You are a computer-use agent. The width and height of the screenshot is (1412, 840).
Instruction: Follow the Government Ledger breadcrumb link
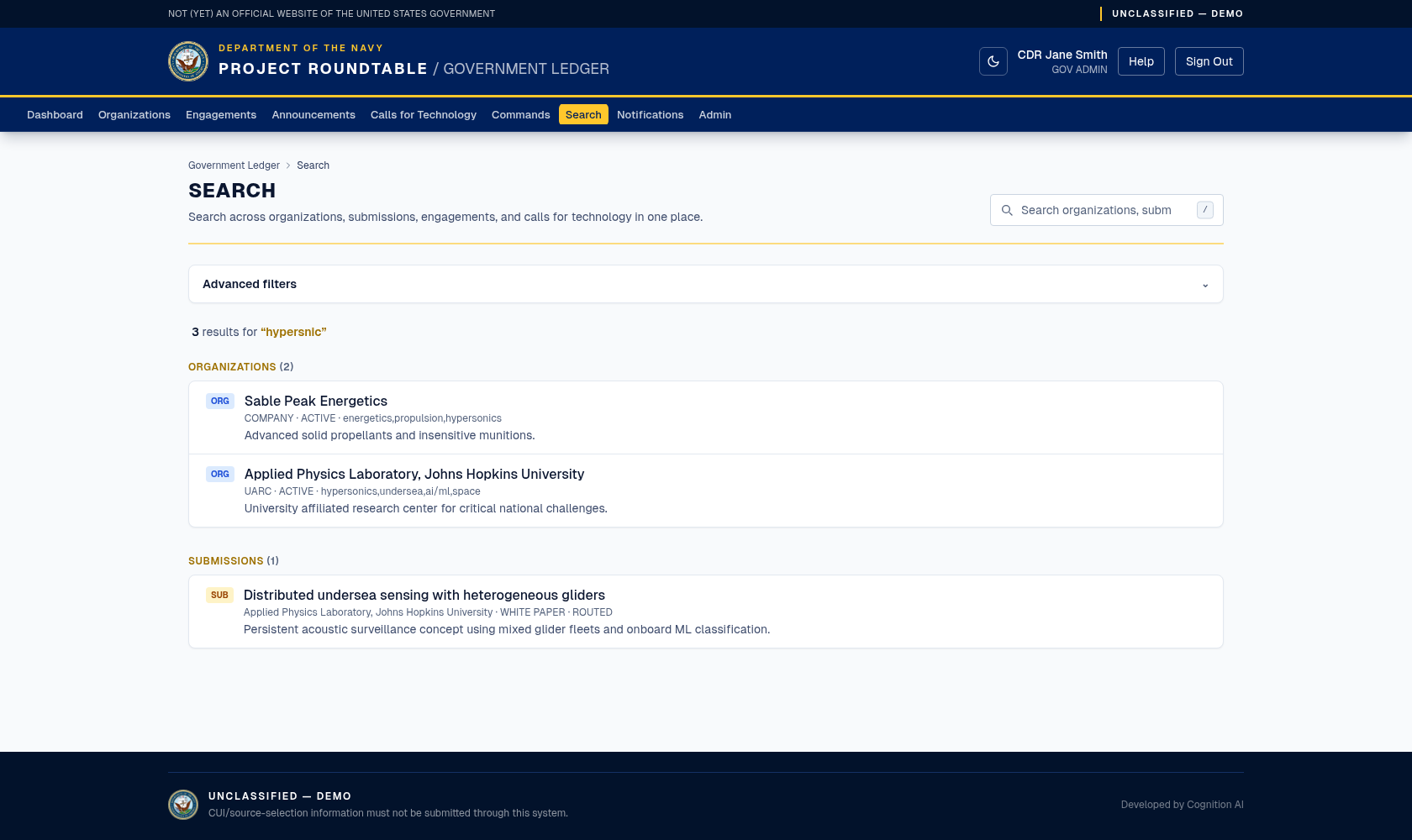pyautogui.click(x=234, y=165)
